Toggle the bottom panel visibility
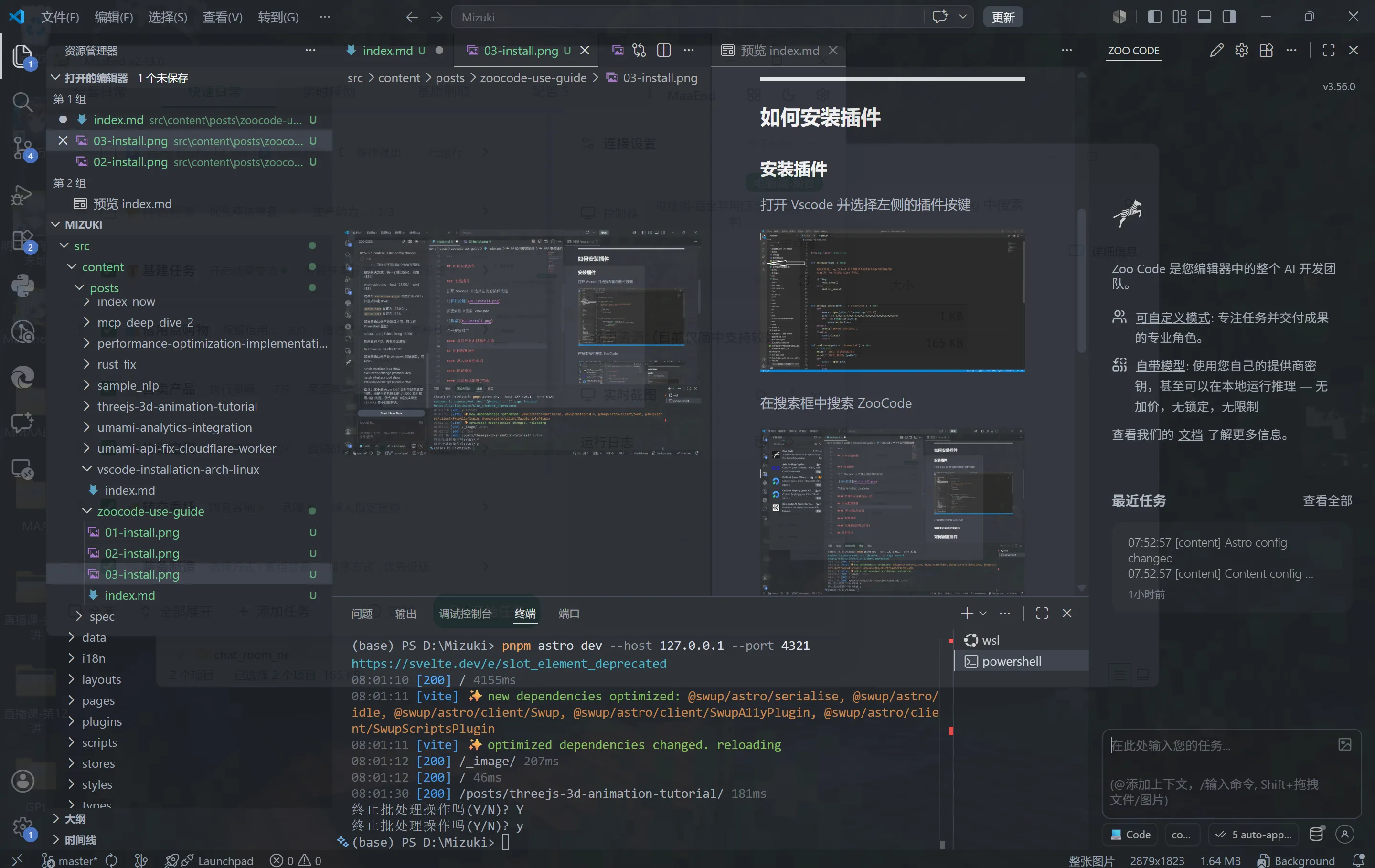1375x868 pixels. click(1204, 17)
